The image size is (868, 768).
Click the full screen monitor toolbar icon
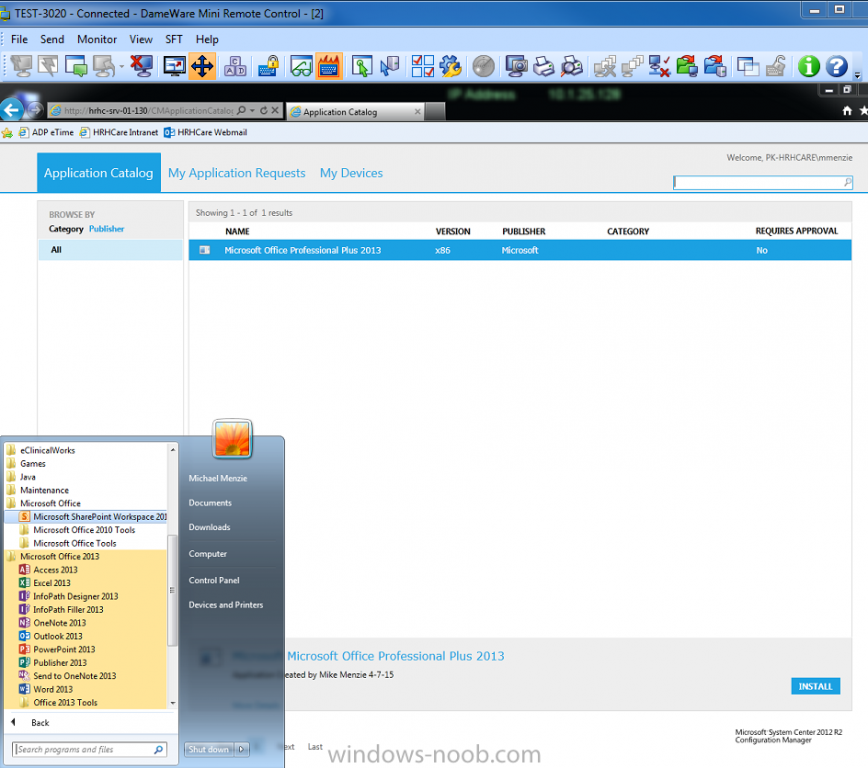point(174,66)
